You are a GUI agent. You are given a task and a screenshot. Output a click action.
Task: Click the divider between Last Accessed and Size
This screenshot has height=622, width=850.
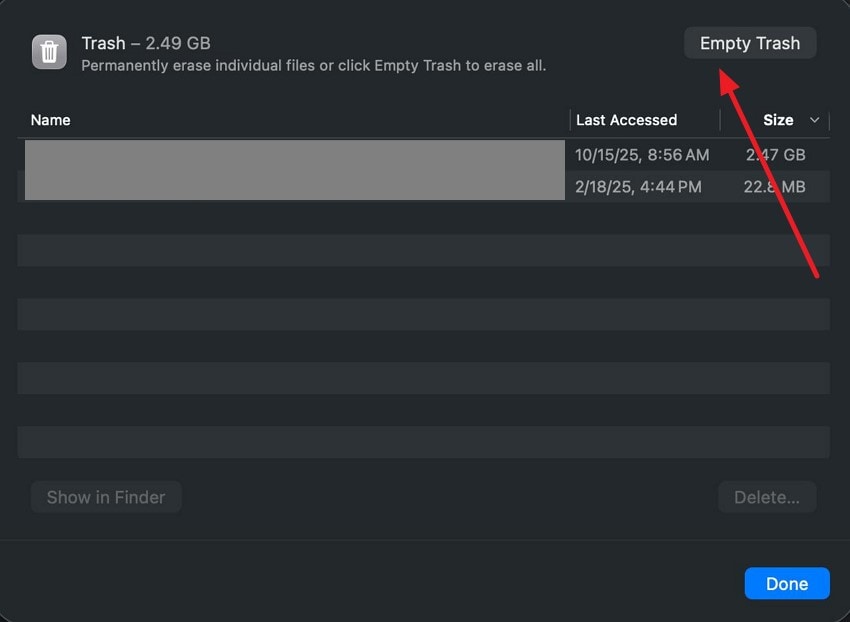(x=720, y=120)
